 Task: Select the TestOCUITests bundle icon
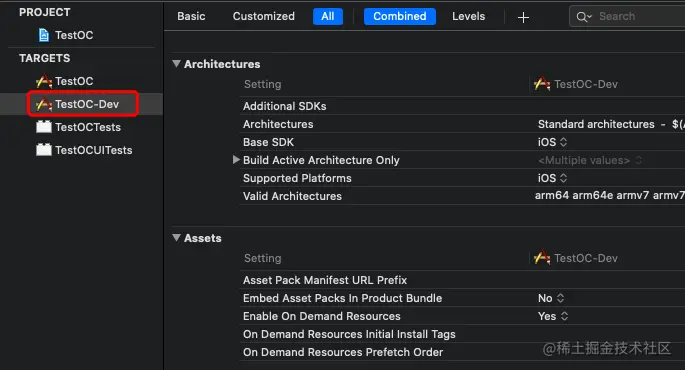pyautogui.click(x=44, y=150)
